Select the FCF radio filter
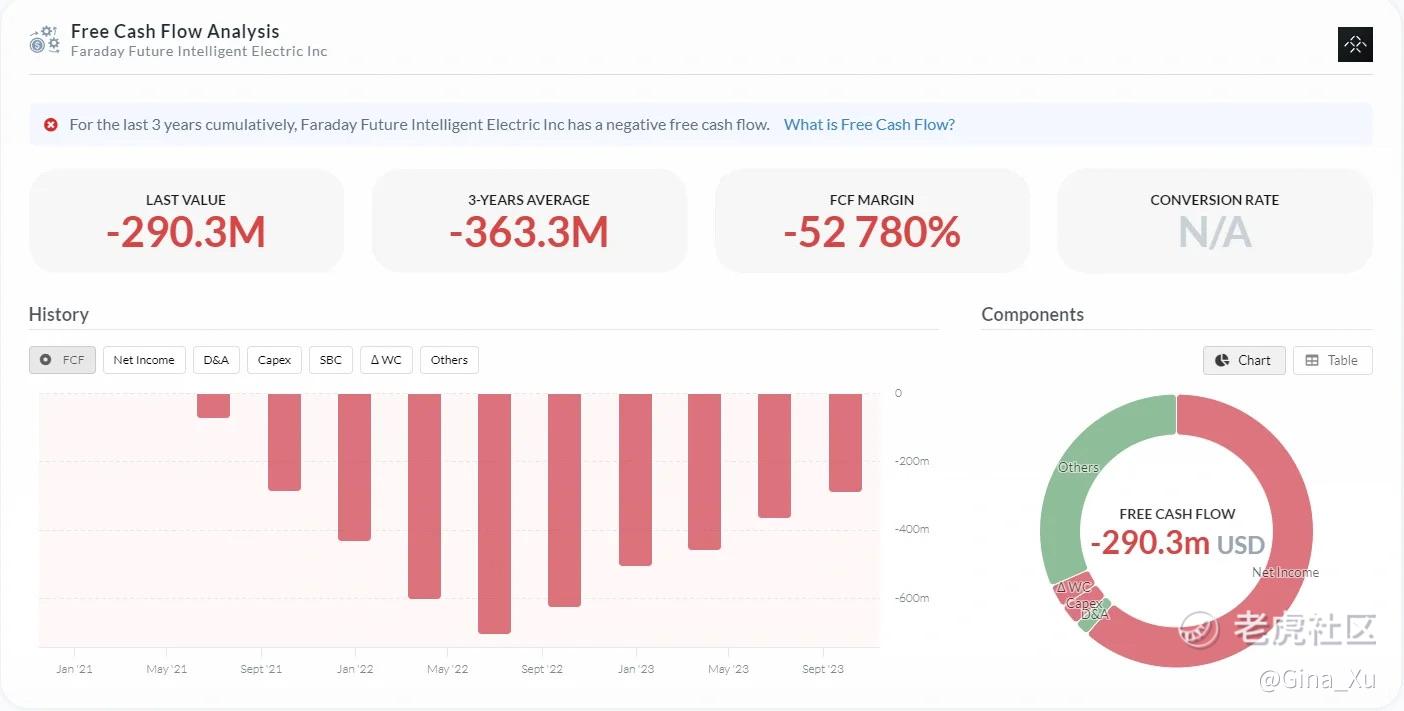Screen dimensions: 1404x711 [62, 360]
